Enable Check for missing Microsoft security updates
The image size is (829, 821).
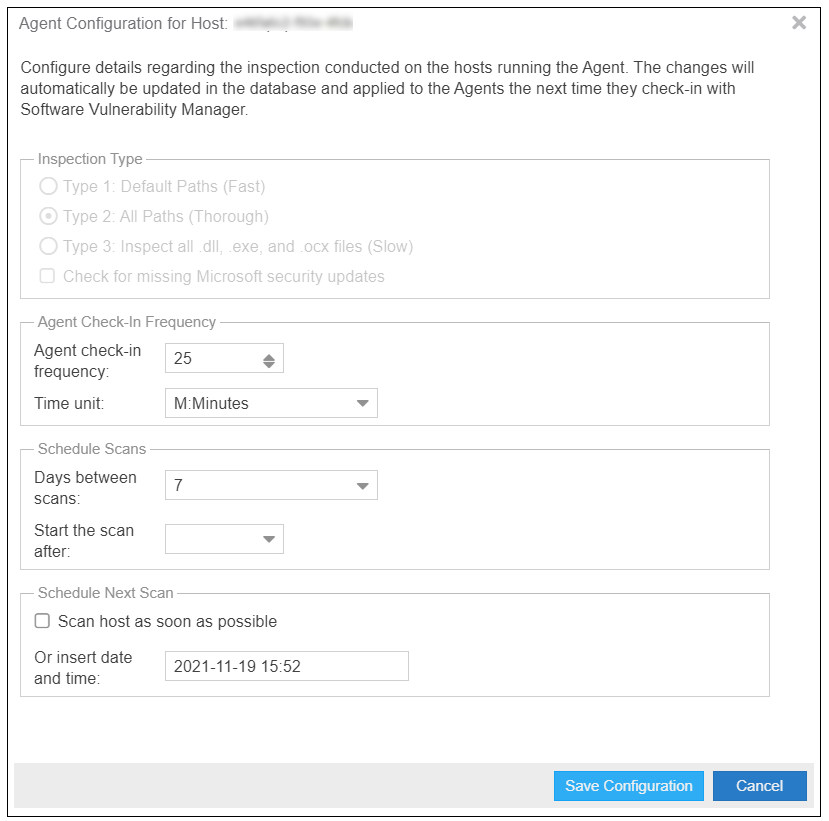pos(47,276)
